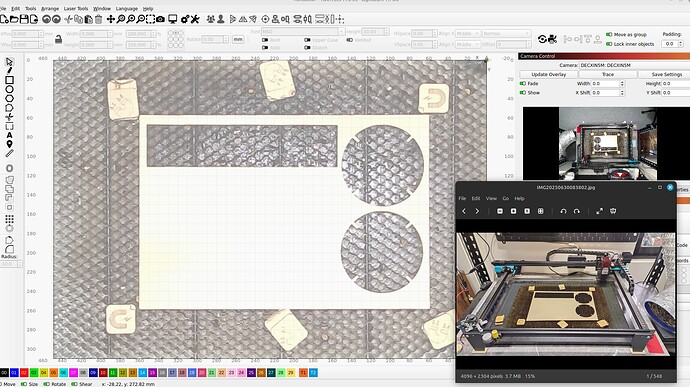Select red 02 layer color swatch
The image size is (690, 387).
click(x=24, y=373)
